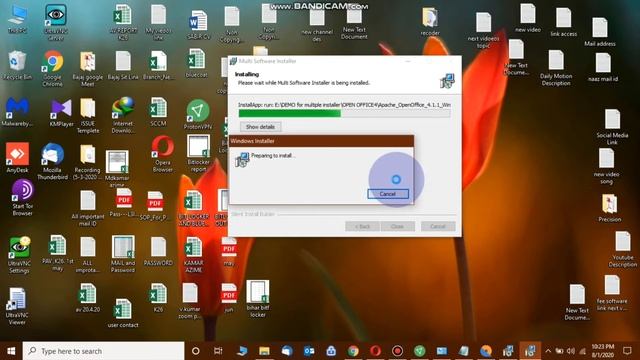640x360 pixels.
Task: Cancel the Windows Installer preparation dialog
Action: pos(388,194)
